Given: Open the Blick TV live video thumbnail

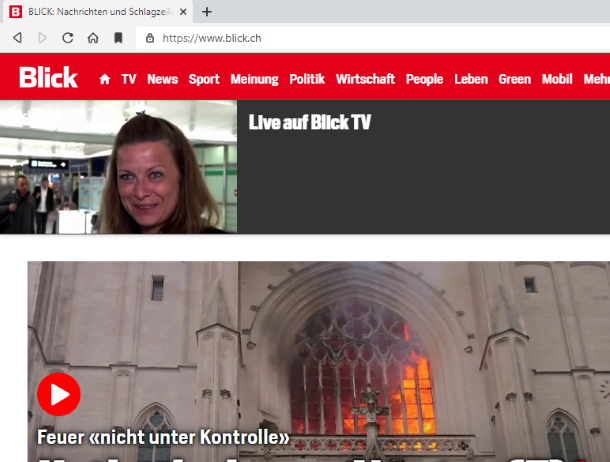Looking at the screenshot, I should tap(118, 167).
